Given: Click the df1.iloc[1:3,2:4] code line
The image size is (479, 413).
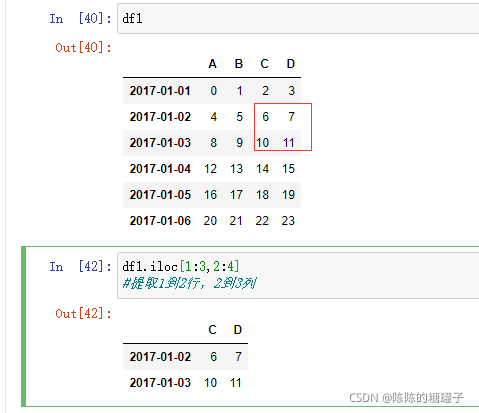Looking at the screenshot, I should click(181, 267).
